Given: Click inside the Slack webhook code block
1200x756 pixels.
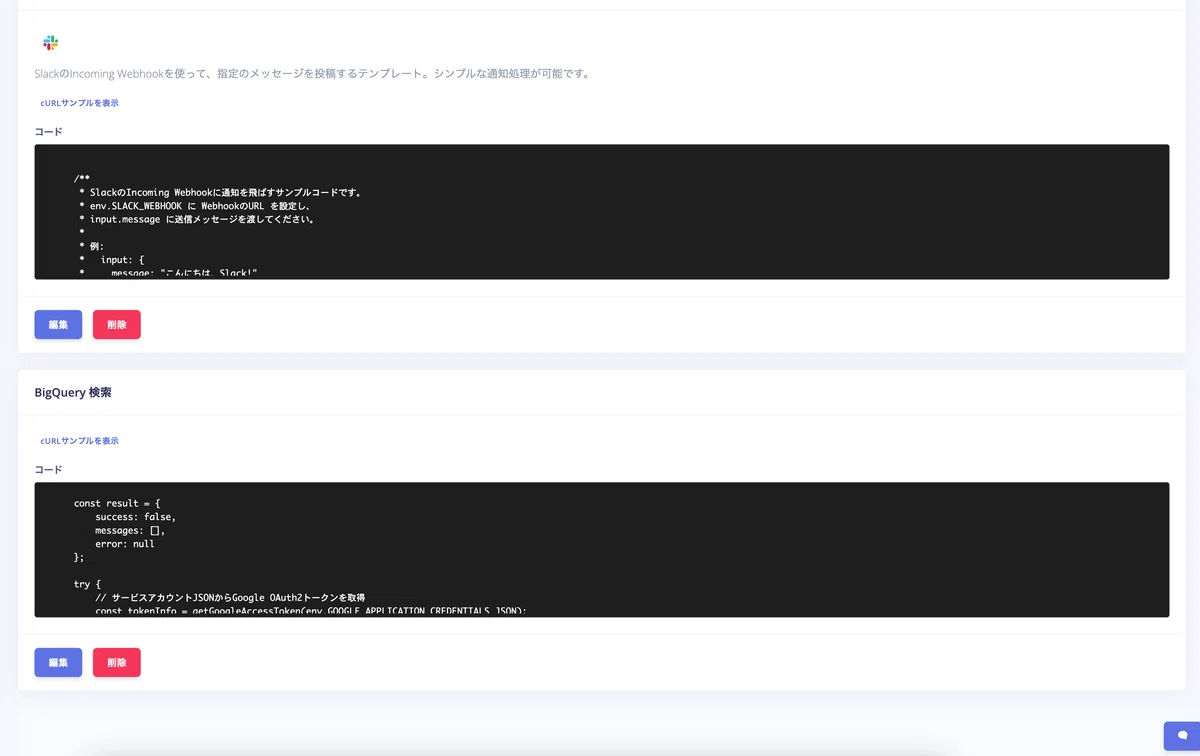Looking at the screenshot, I should [602, 212].
